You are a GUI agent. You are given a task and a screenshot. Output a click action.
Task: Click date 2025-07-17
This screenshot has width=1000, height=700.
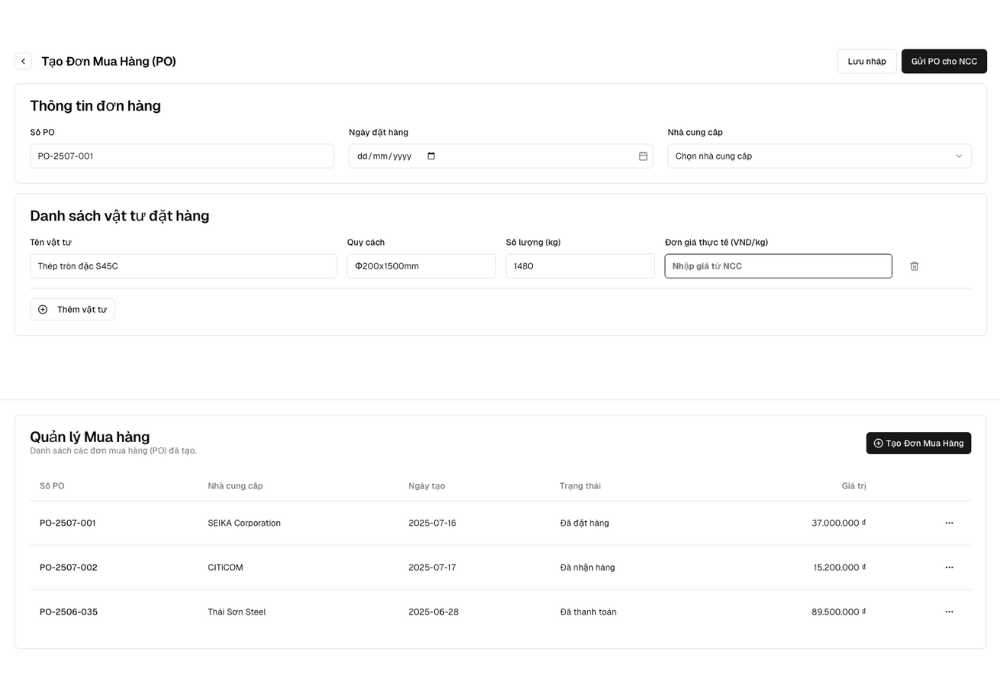point(432,567)
